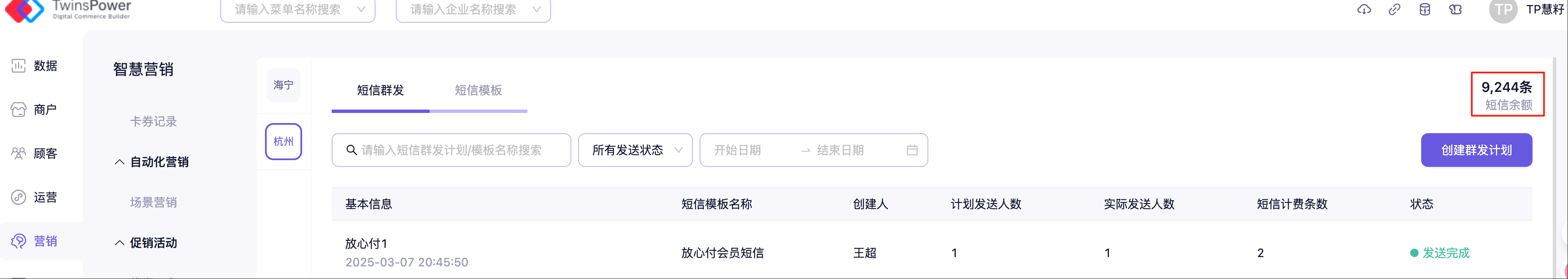Open 数据 data section in sidebar

(35, 66)
